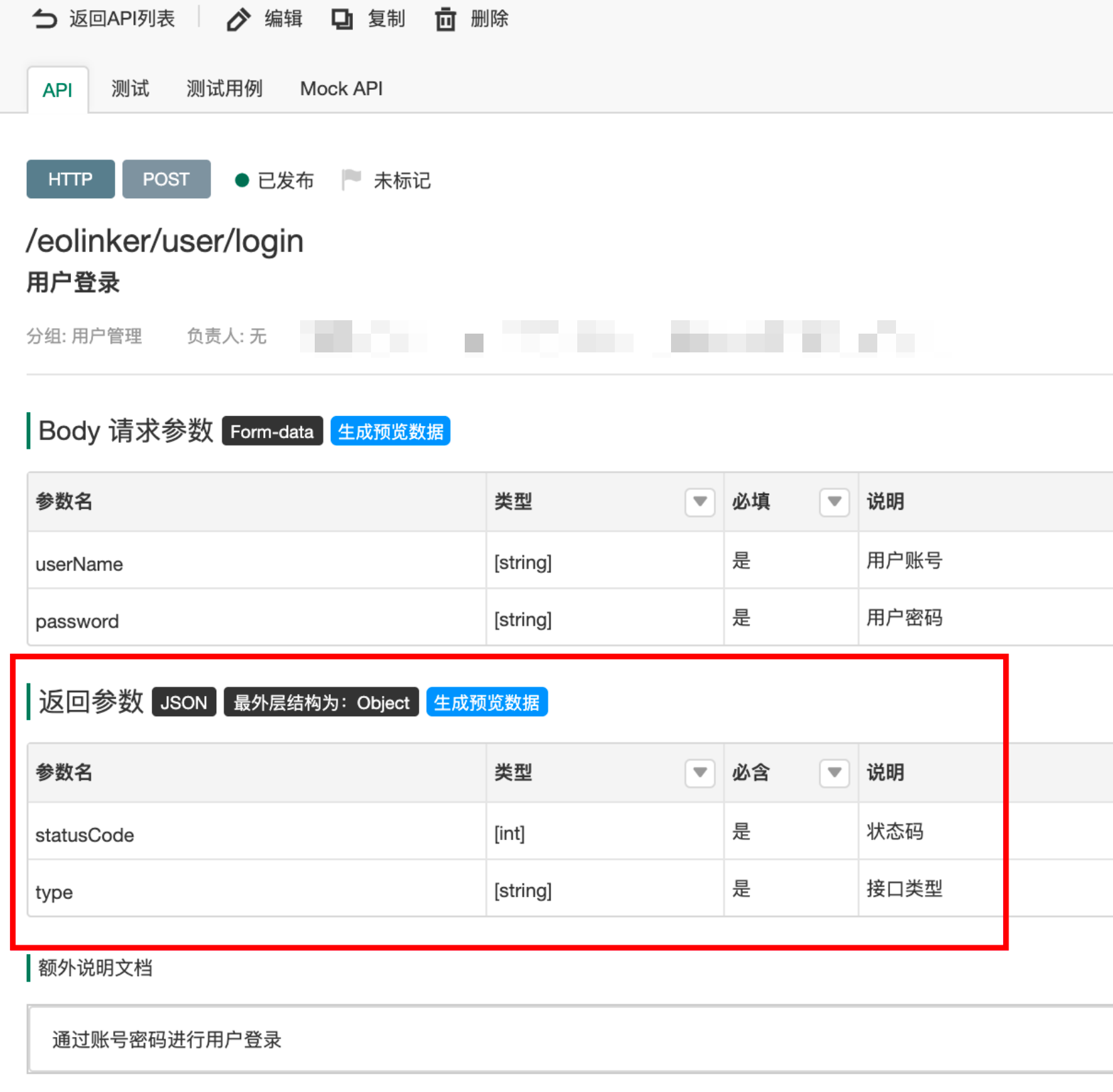Click the green published status dot
The height and width of the screenshot is (1092, 1113).
tap(242, 180)
